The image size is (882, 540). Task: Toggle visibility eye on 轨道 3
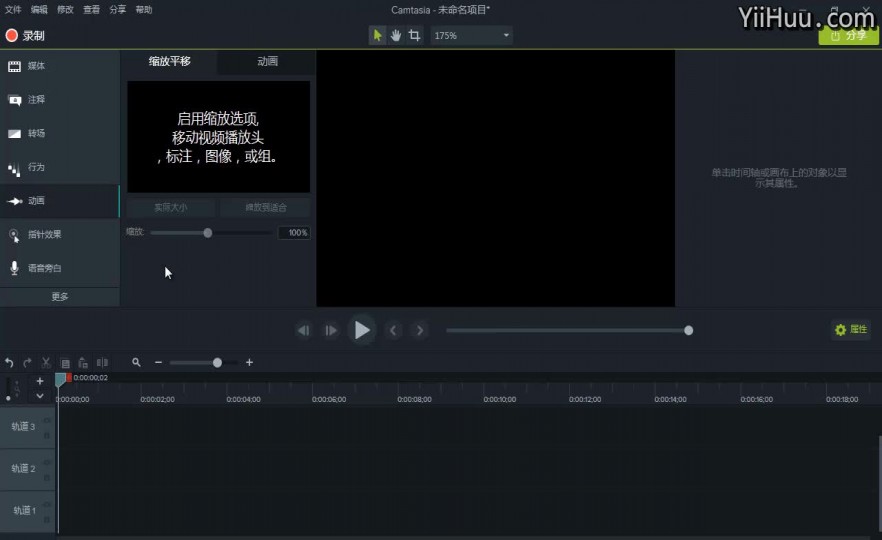click(47, 420)
